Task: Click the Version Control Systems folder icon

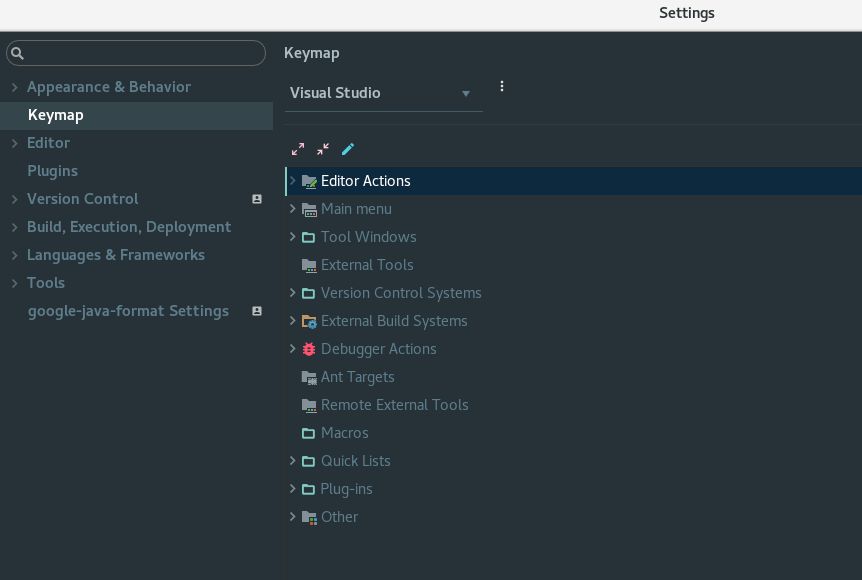Action: pyautogui.click(x=309, y=293)
